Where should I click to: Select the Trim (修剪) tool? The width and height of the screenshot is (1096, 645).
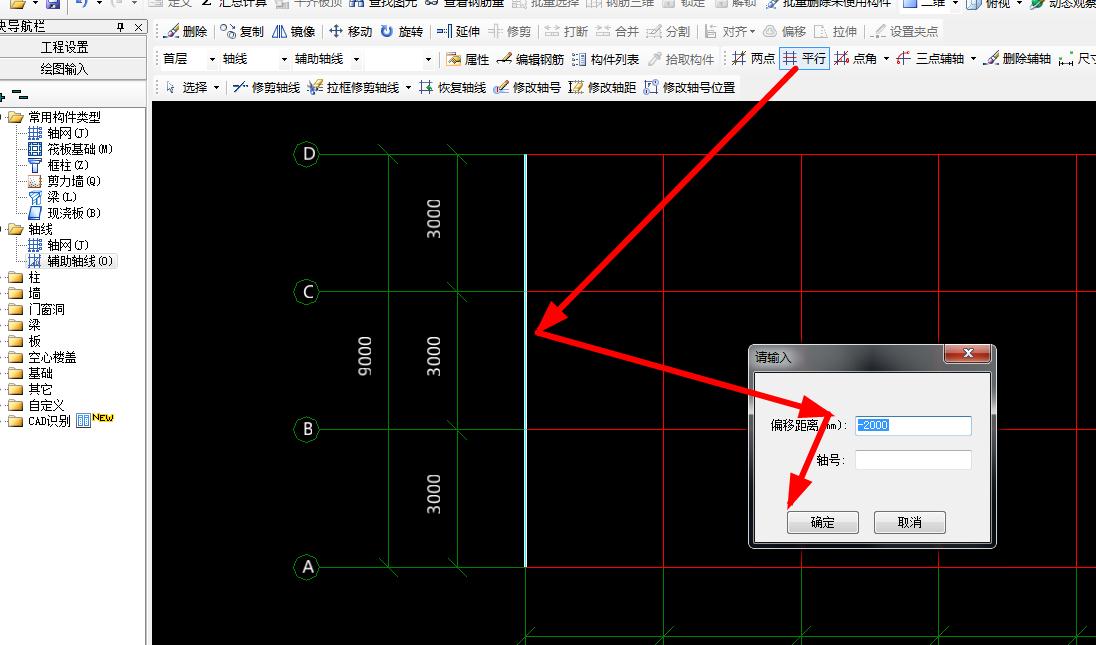(x=510, y=31)
